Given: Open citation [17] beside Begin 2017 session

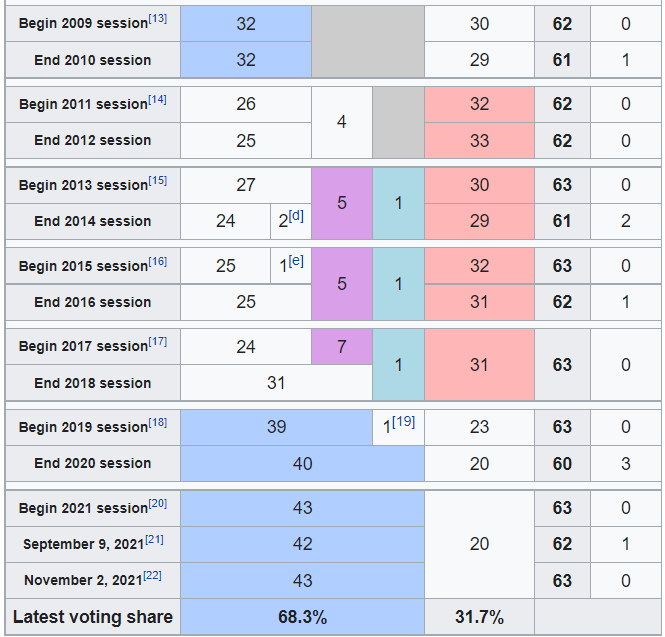Looking at the screenshot, I should pos(158,342).
